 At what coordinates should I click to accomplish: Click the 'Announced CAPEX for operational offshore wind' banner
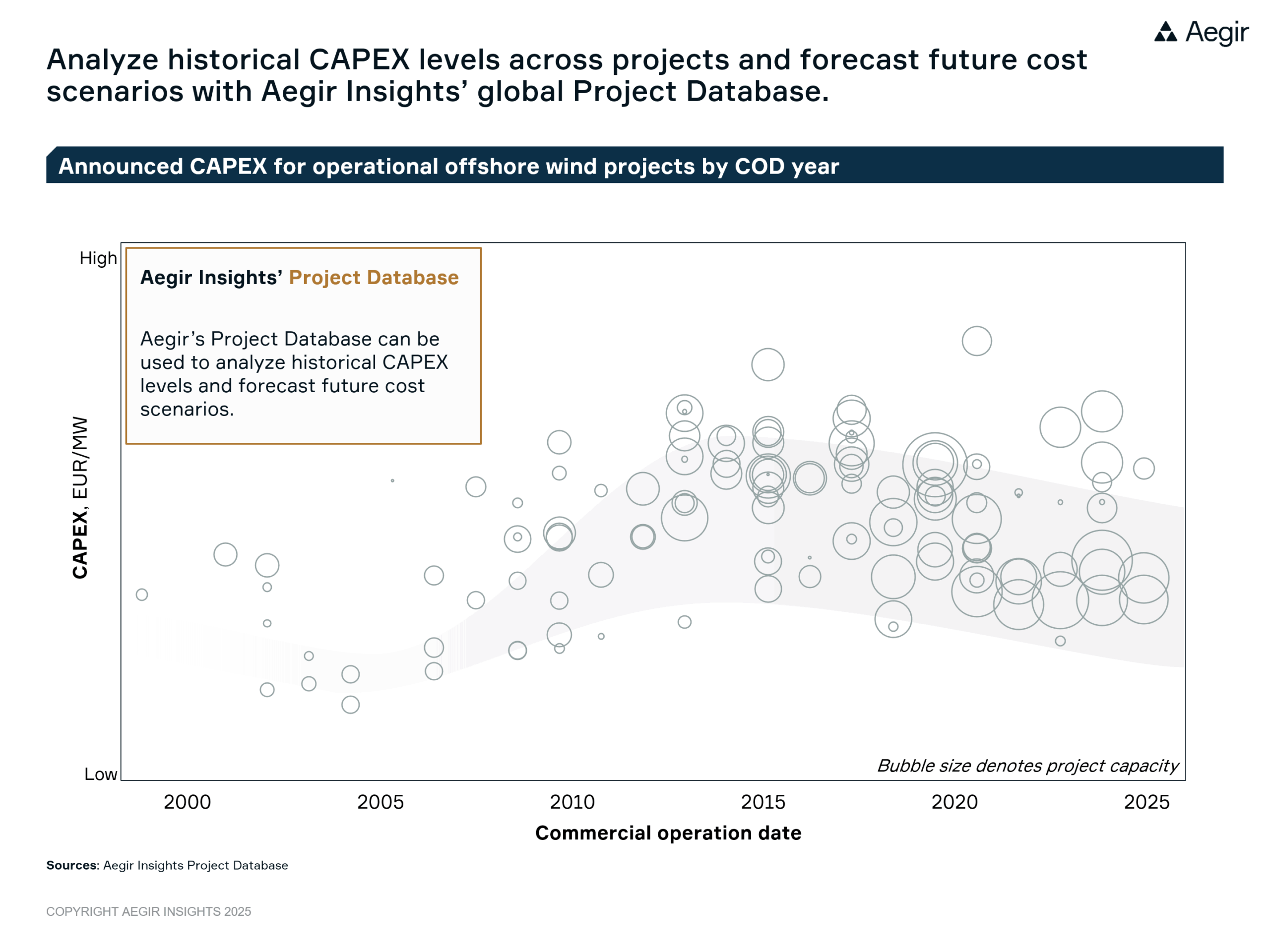[635, 165]
